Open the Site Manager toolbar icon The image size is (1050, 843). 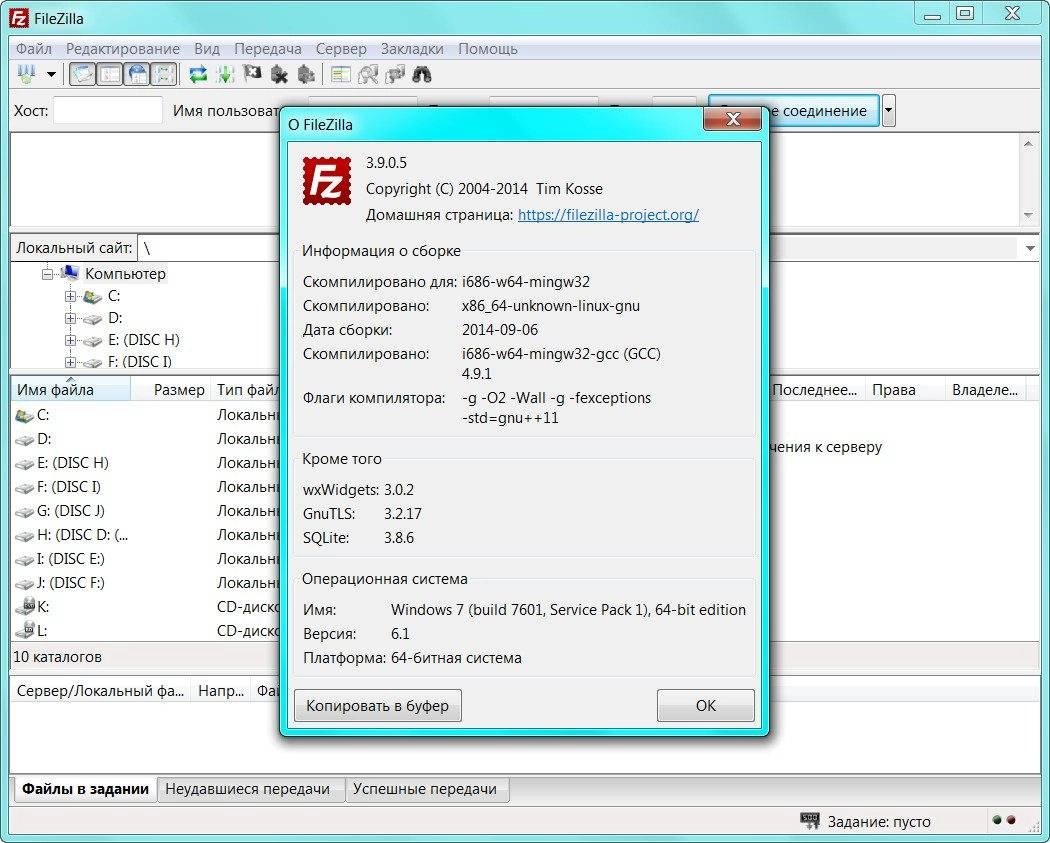27,74
